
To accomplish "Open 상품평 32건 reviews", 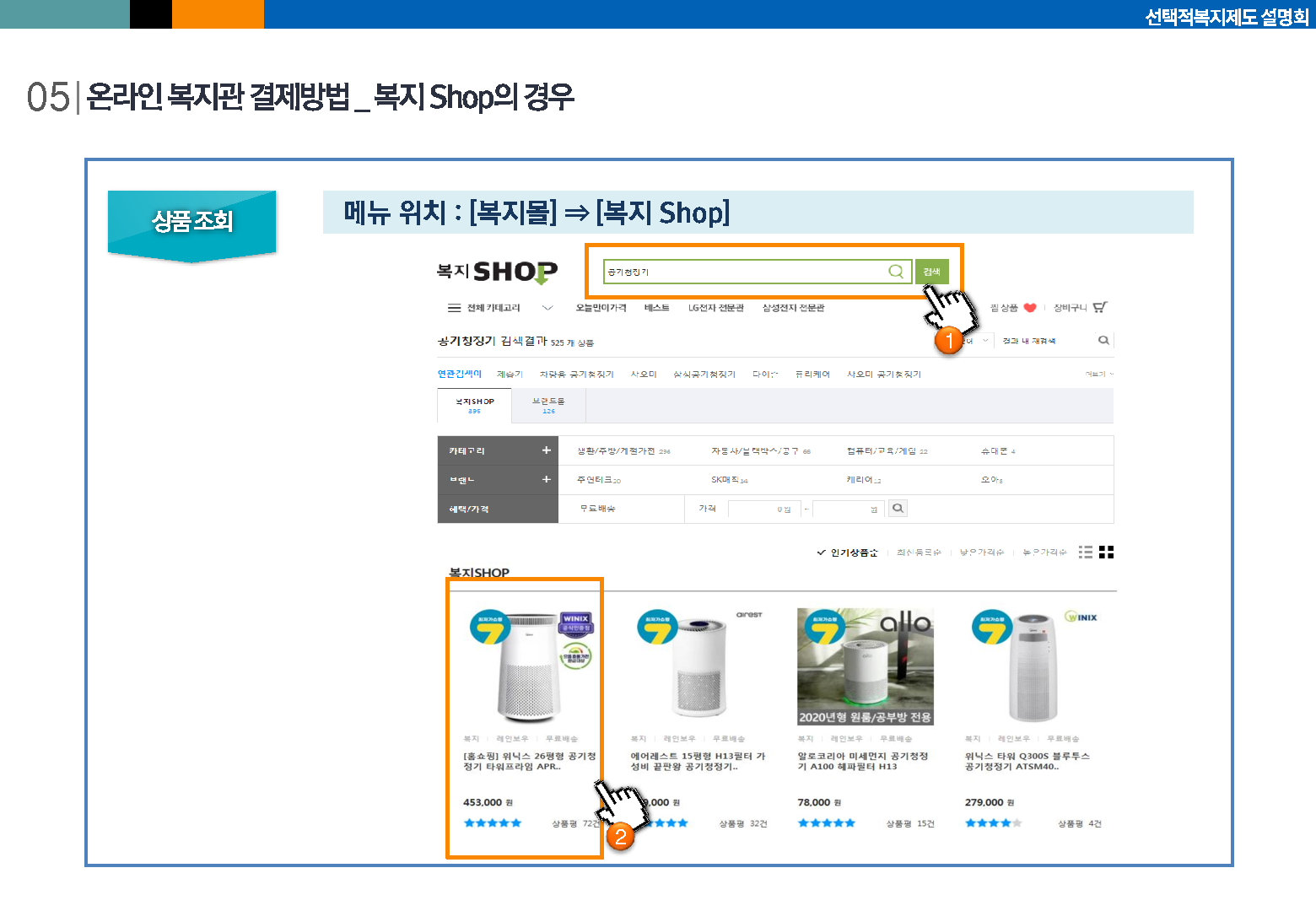I will point(743,823).
